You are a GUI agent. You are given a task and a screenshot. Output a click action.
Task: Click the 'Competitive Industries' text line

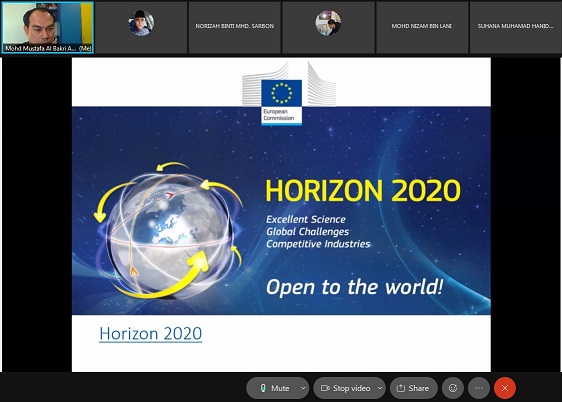[318, 244]
